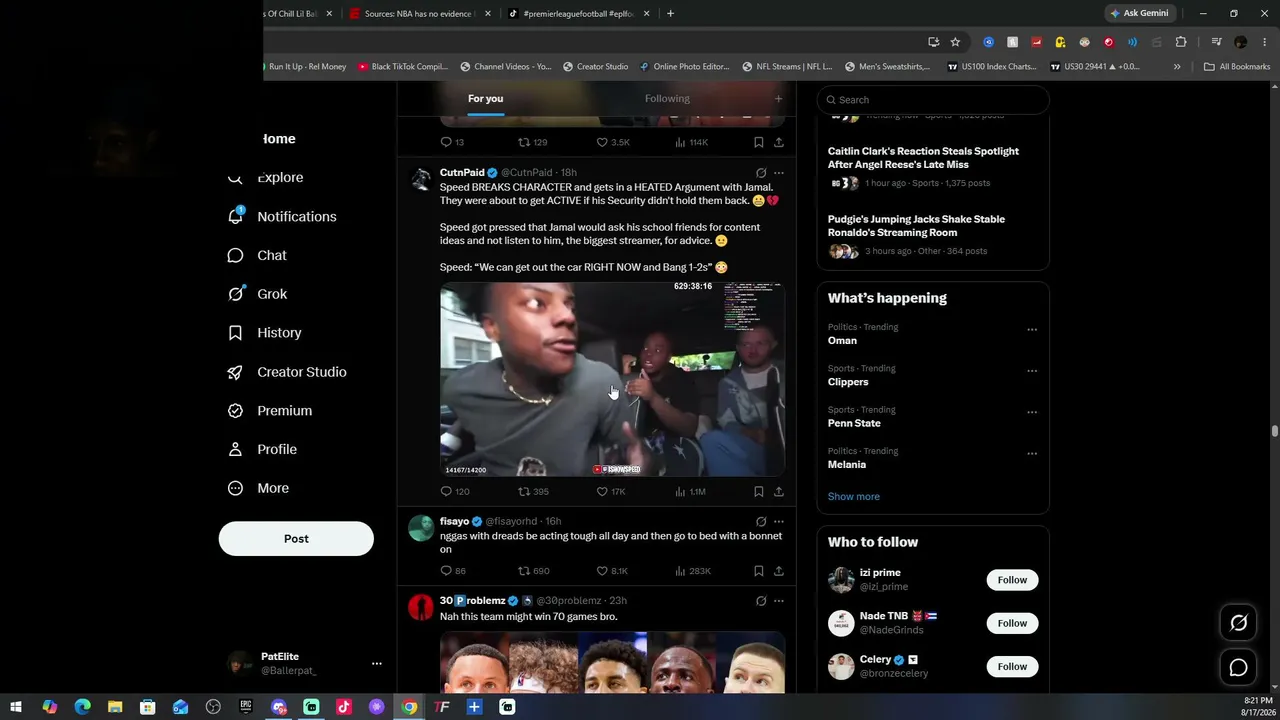Open the floating Grok button
Image resolution: width=1280 pixels, height=720 pixels.
point(1238,623)
